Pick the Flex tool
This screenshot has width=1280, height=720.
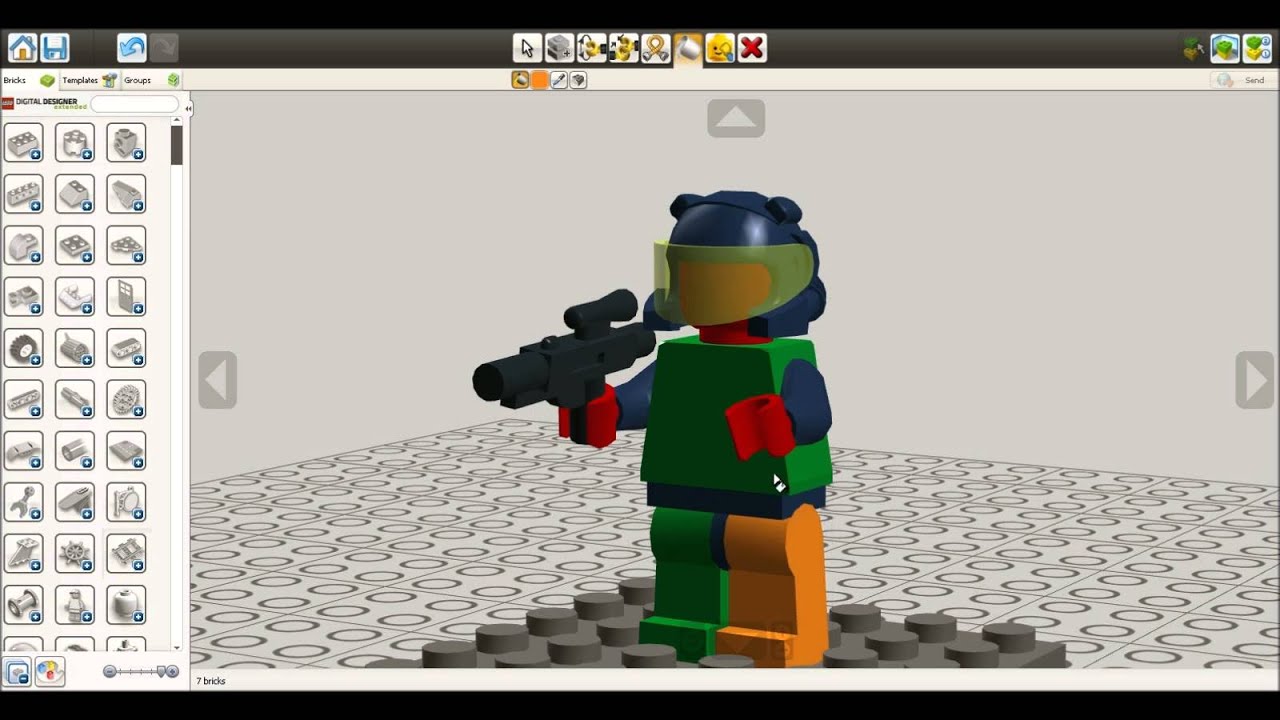(x=655, y=48)
